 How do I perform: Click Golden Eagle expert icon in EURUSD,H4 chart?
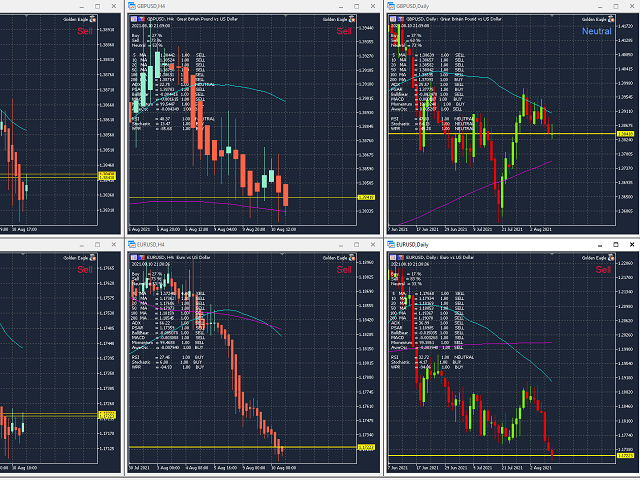pyautogui.click(x=352, y=258)
